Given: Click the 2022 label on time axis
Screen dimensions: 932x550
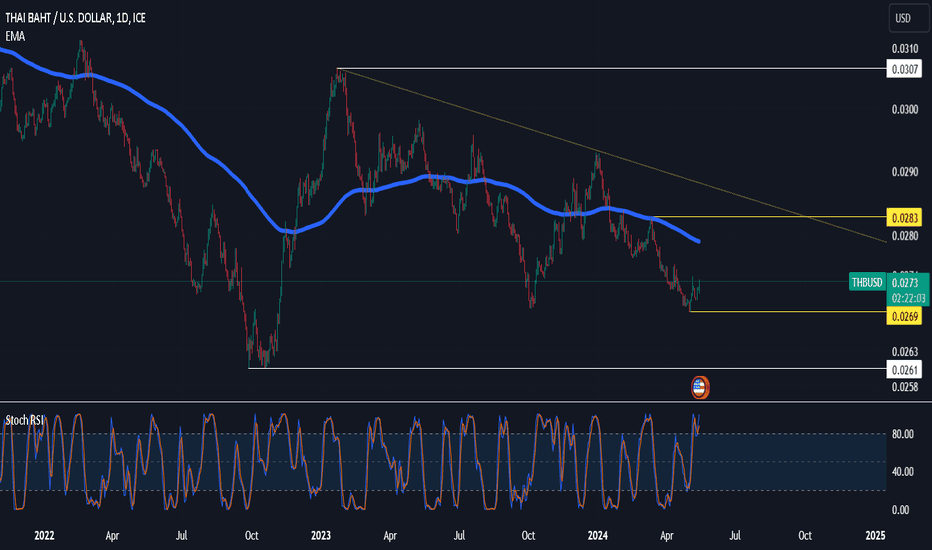Looking at the screenshot, I should [x=44, y=535].
